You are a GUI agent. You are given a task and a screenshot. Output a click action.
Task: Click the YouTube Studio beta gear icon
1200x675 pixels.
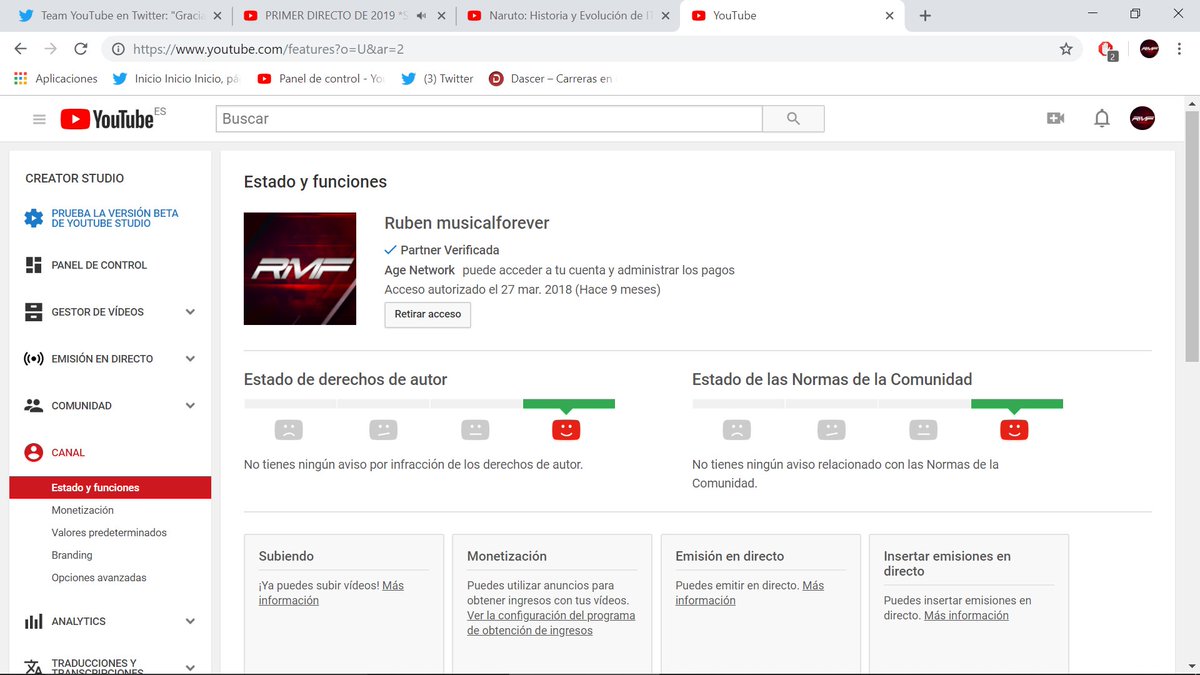tap(33, 218)
